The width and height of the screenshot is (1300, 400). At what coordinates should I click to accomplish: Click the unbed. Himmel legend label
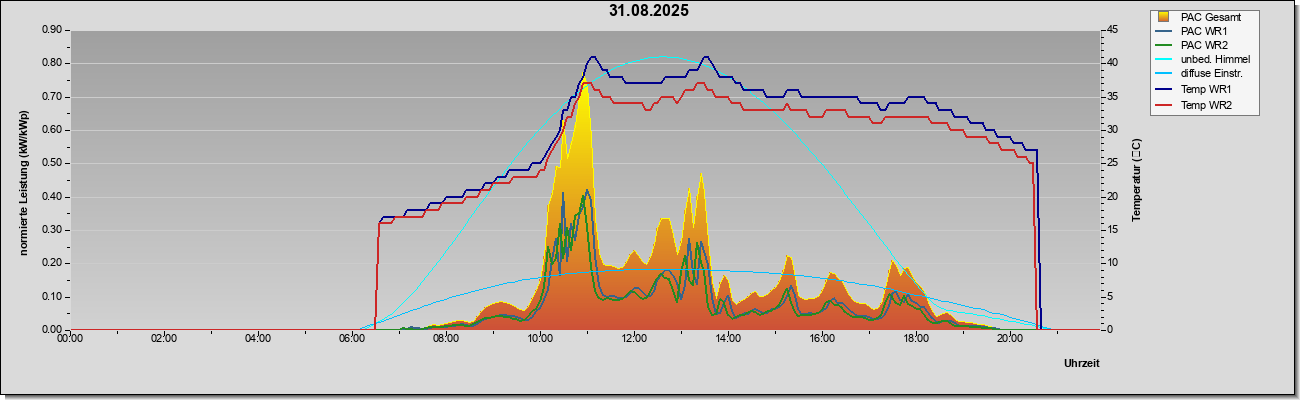(1215, 60)
